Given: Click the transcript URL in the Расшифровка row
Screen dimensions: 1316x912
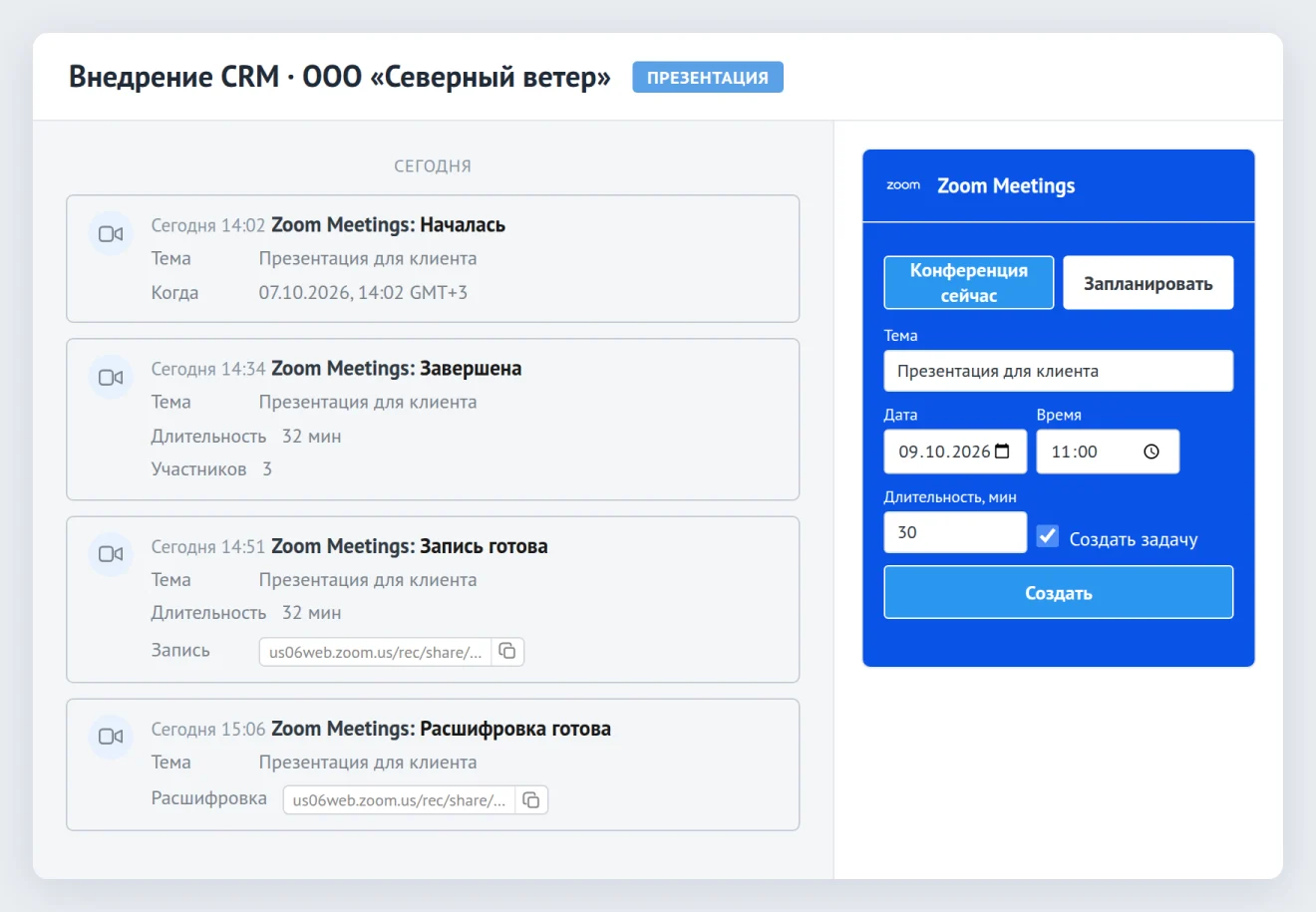Looking at the screenshot, I should coord(400,800).
